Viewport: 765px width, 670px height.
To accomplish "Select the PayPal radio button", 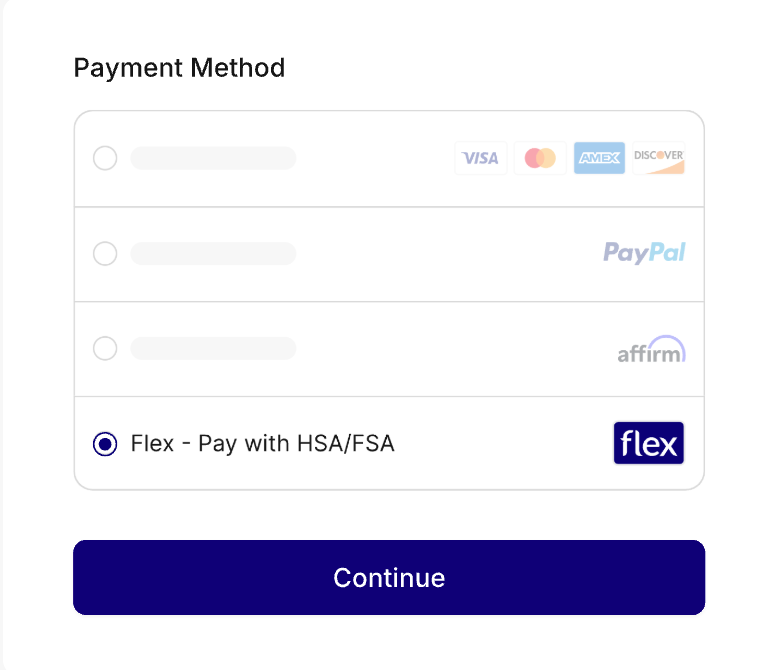I will pos(105,254).
